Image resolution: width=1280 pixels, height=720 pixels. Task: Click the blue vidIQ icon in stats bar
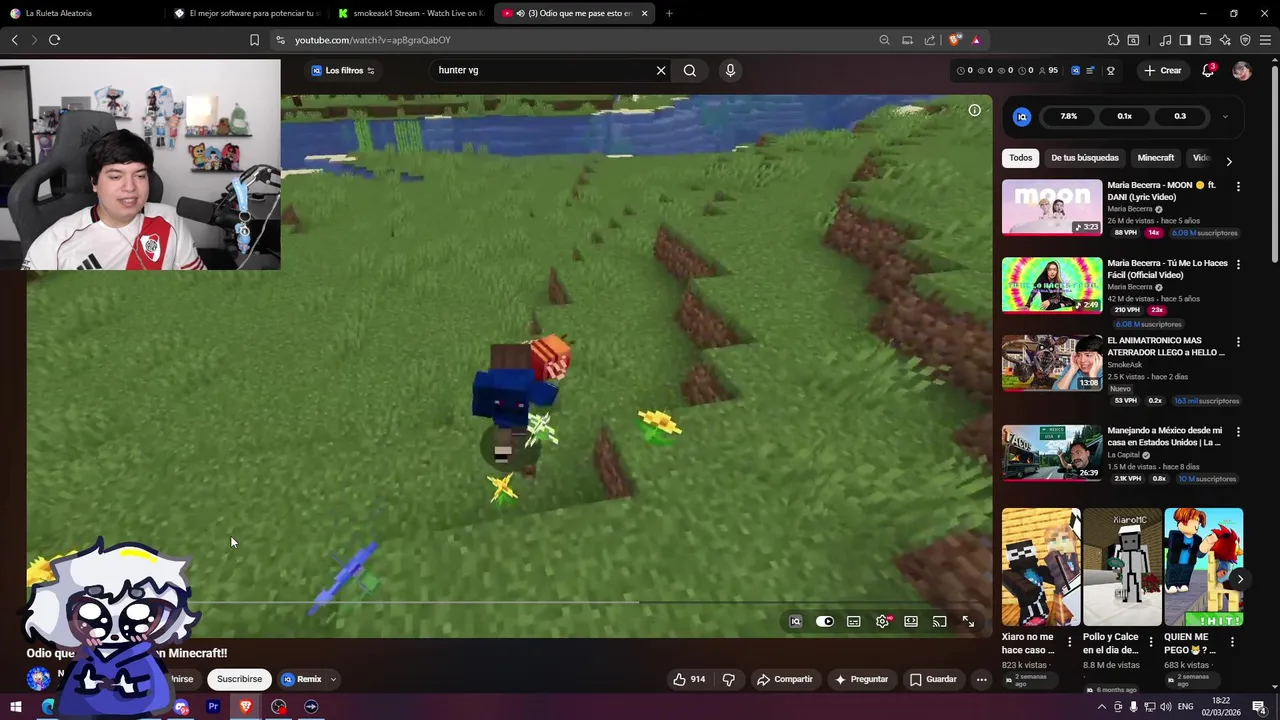1076,70
